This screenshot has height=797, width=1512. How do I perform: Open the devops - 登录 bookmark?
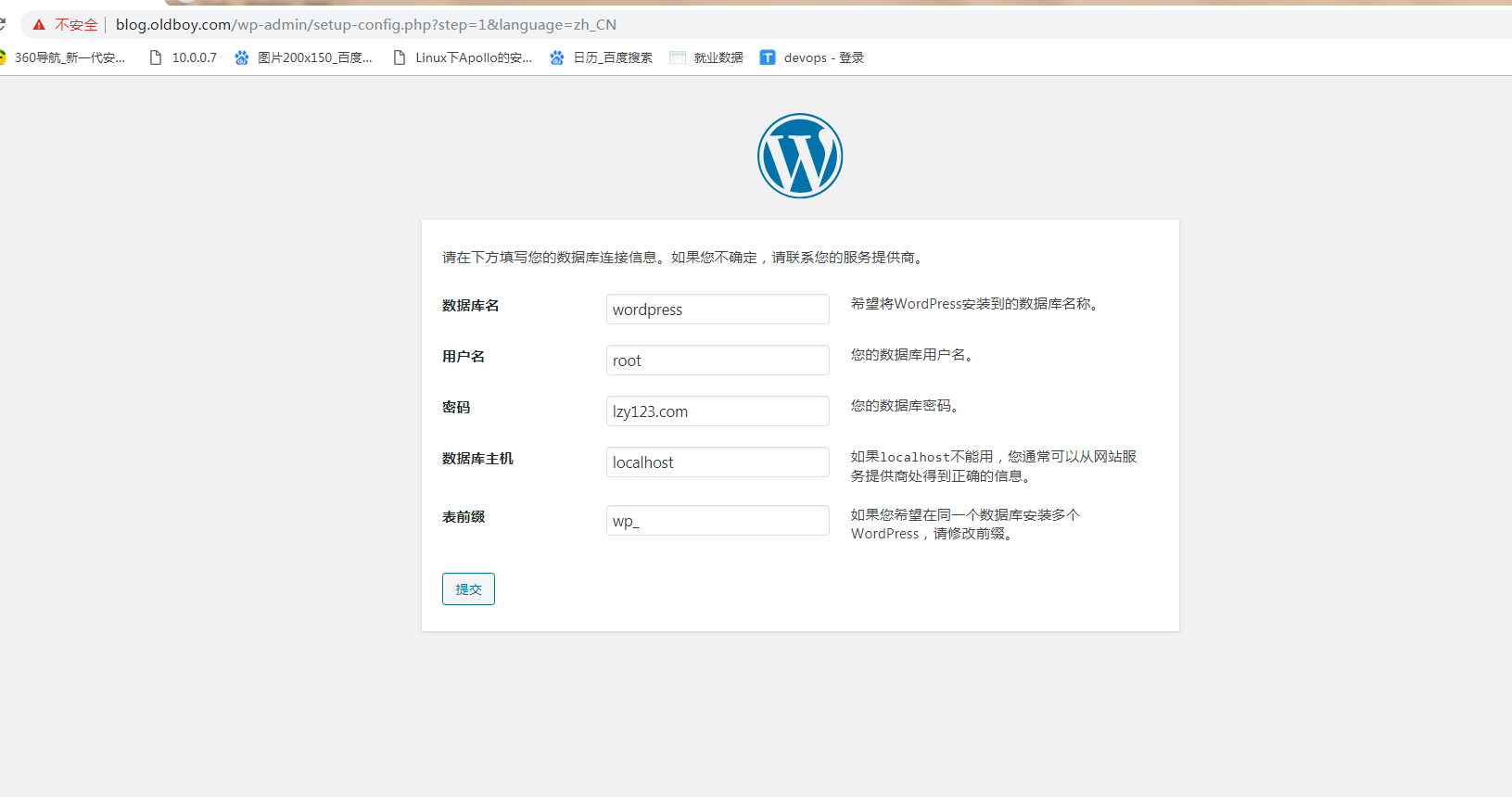click(x=812, y=57)
